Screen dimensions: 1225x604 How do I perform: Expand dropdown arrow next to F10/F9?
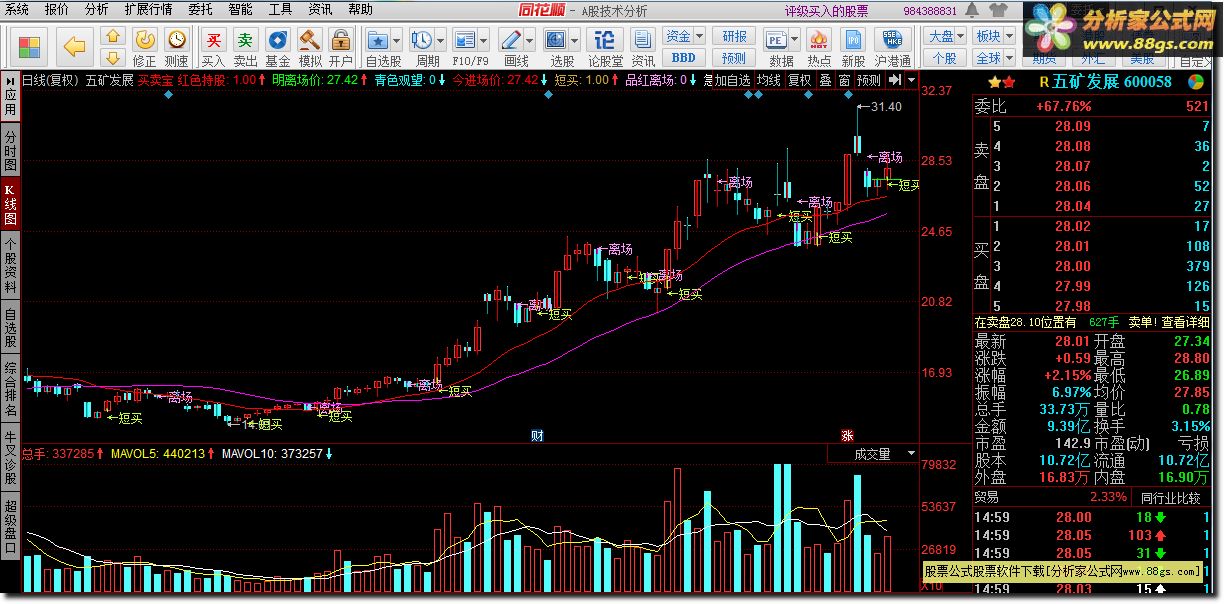(x=483, y=40)
